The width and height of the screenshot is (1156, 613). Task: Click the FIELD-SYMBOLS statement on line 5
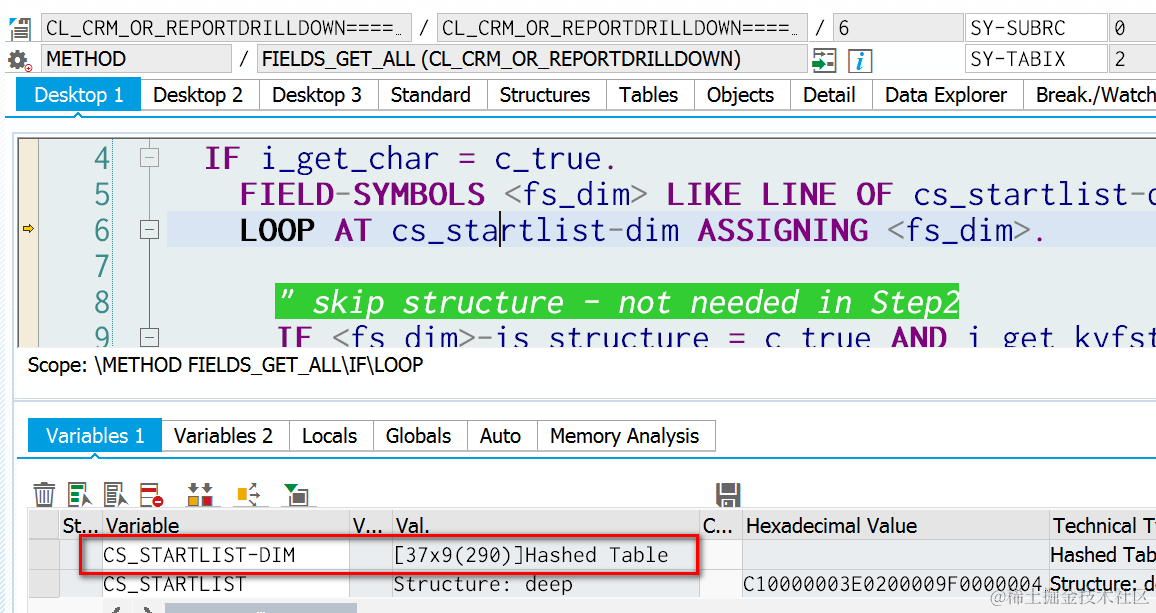coord(697,194)
